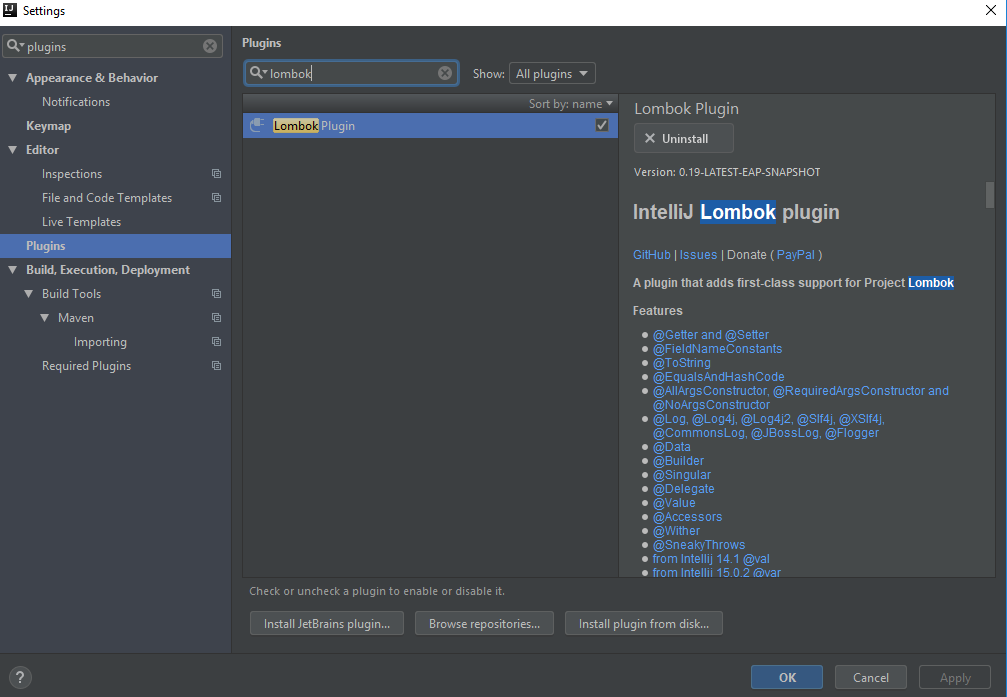The width and height of the screenshot is (1007, 697).
Task: Click Browse repositories button
Action: 484,624
